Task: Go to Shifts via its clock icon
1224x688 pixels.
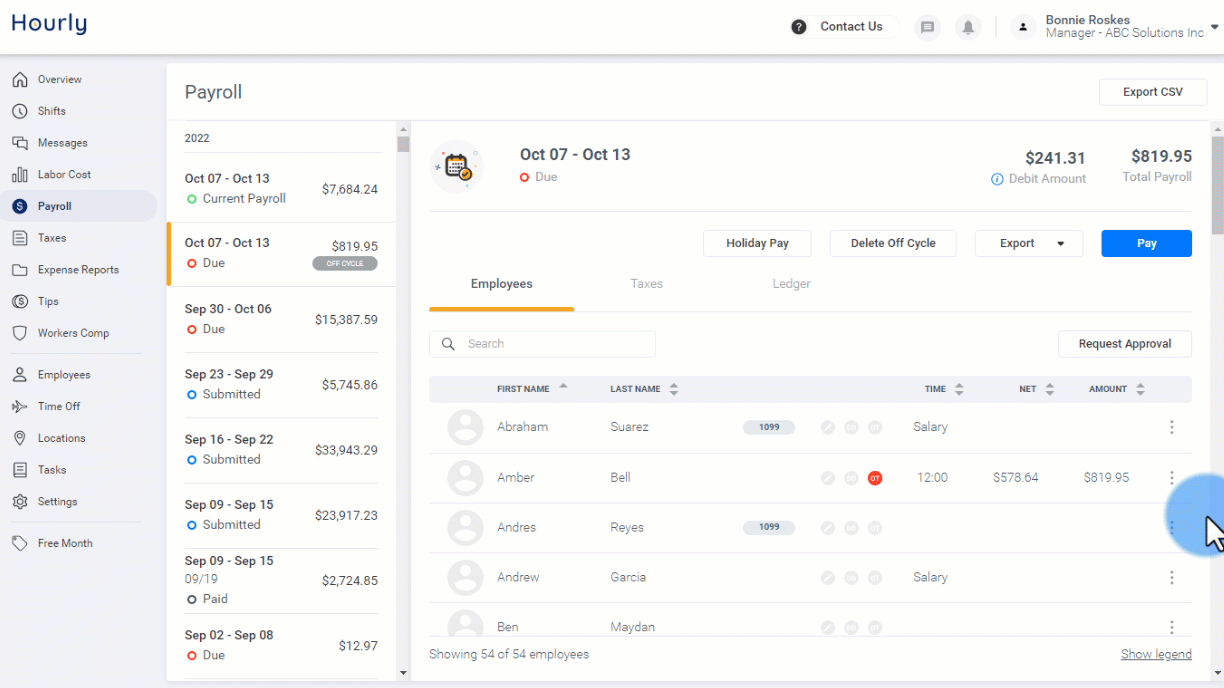Action: 20,111
